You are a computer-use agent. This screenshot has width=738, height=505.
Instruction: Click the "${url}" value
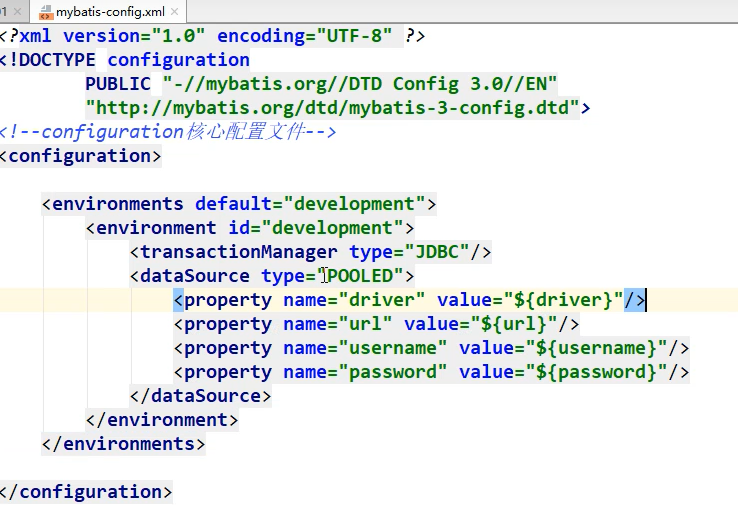click(x=514, y=324)
